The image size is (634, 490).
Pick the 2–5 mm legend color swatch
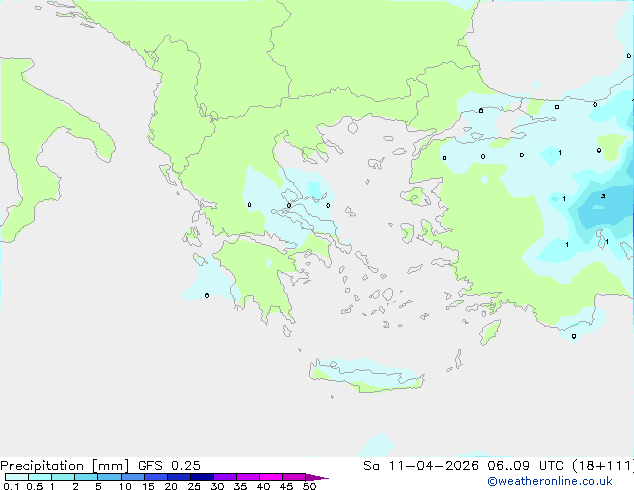86,477
